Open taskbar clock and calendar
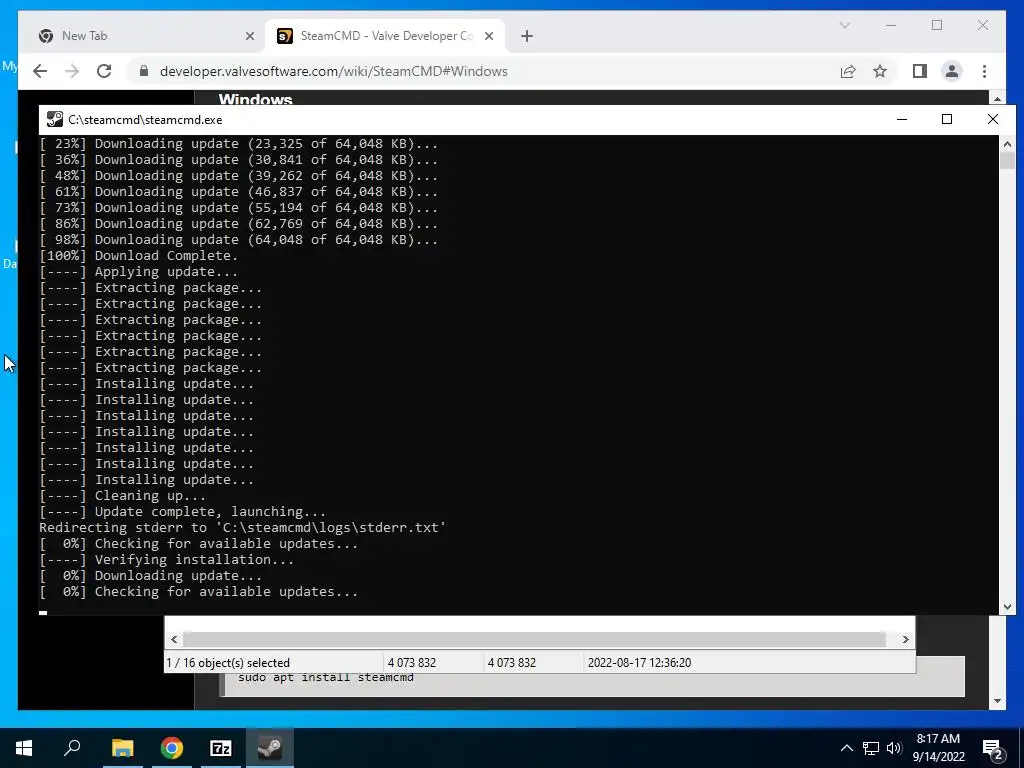The height and width of the screenshot is (768, 1024). pyautogui.click(x=938, y=748)
